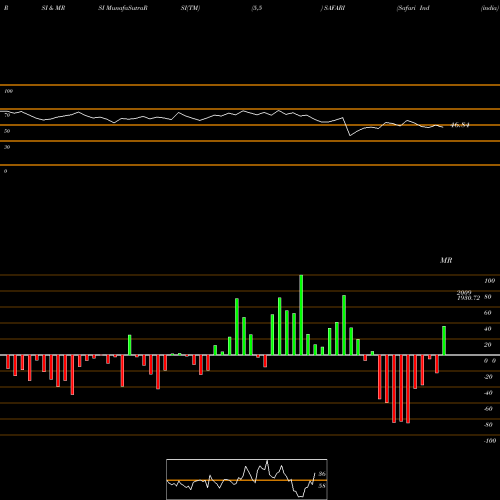
Task: Click the MR panel title label
Action: tap(446, 260)
